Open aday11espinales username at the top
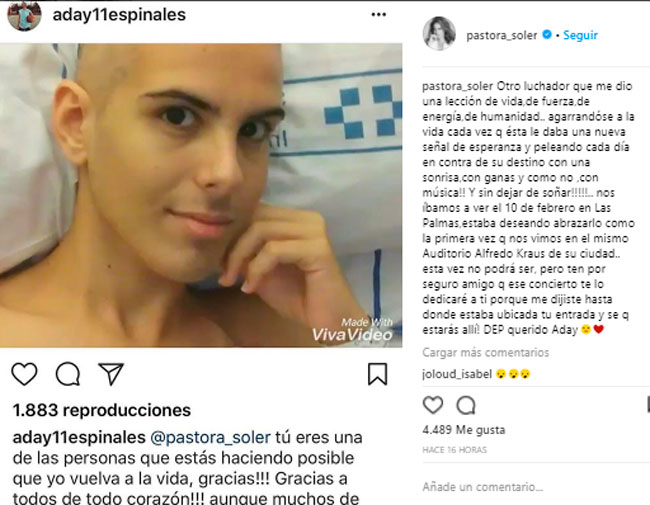 pyautogui.click(x=119, y=15)
